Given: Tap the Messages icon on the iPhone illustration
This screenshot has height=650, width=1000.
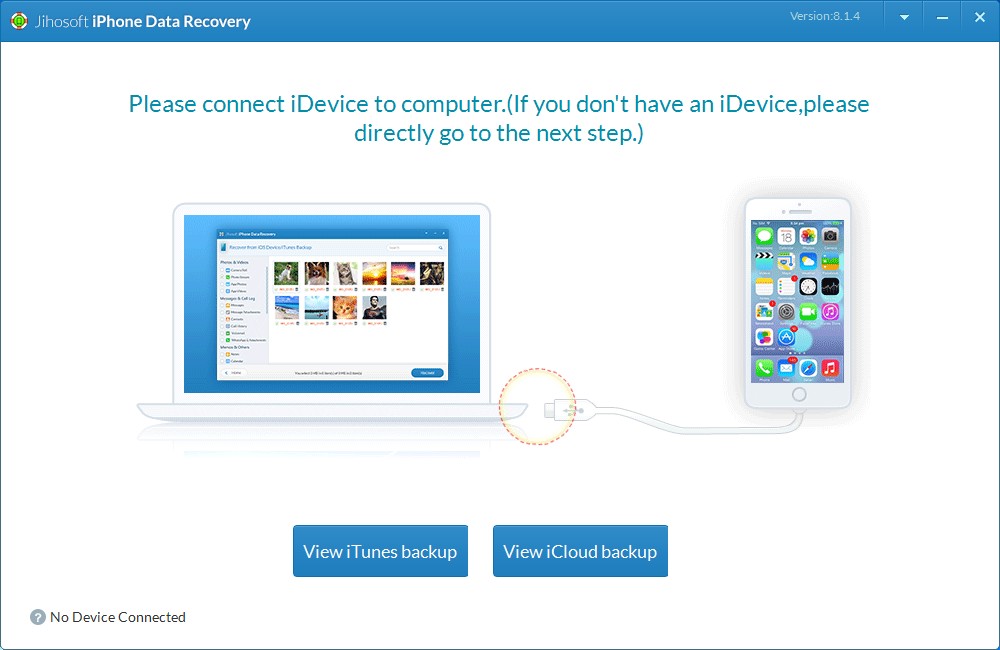Looking at the screenshot, I should (x=763, y=236).
